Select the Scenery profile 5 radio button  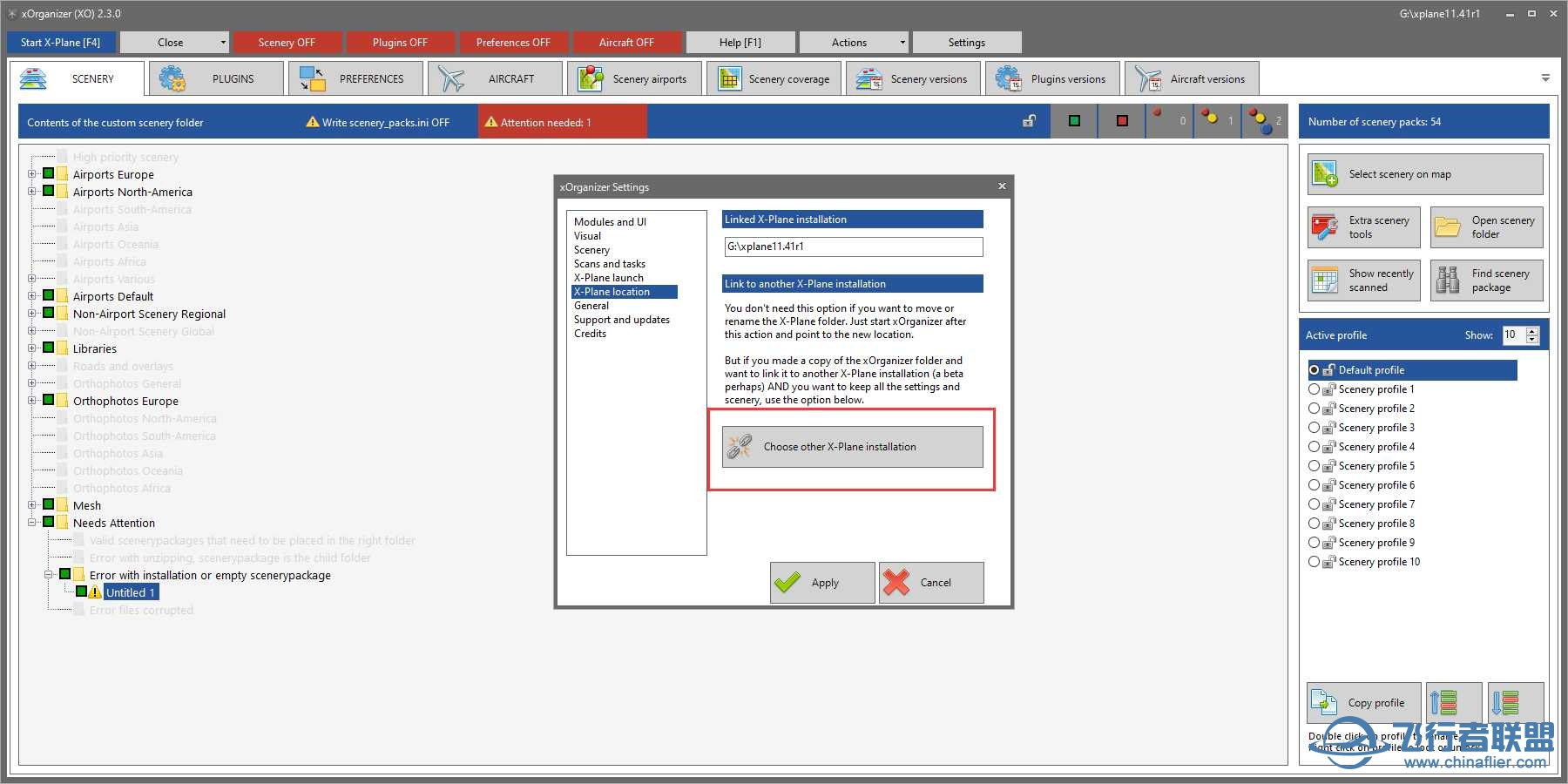click(x=1314, y=466)
